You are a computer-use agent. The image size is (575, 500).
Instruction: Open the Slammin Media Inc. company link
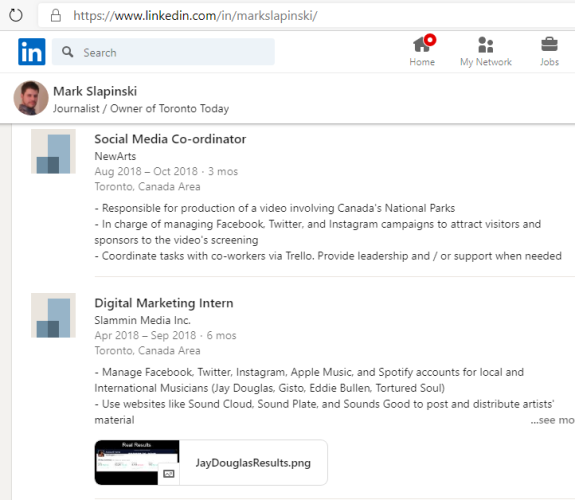coord(142,320)
